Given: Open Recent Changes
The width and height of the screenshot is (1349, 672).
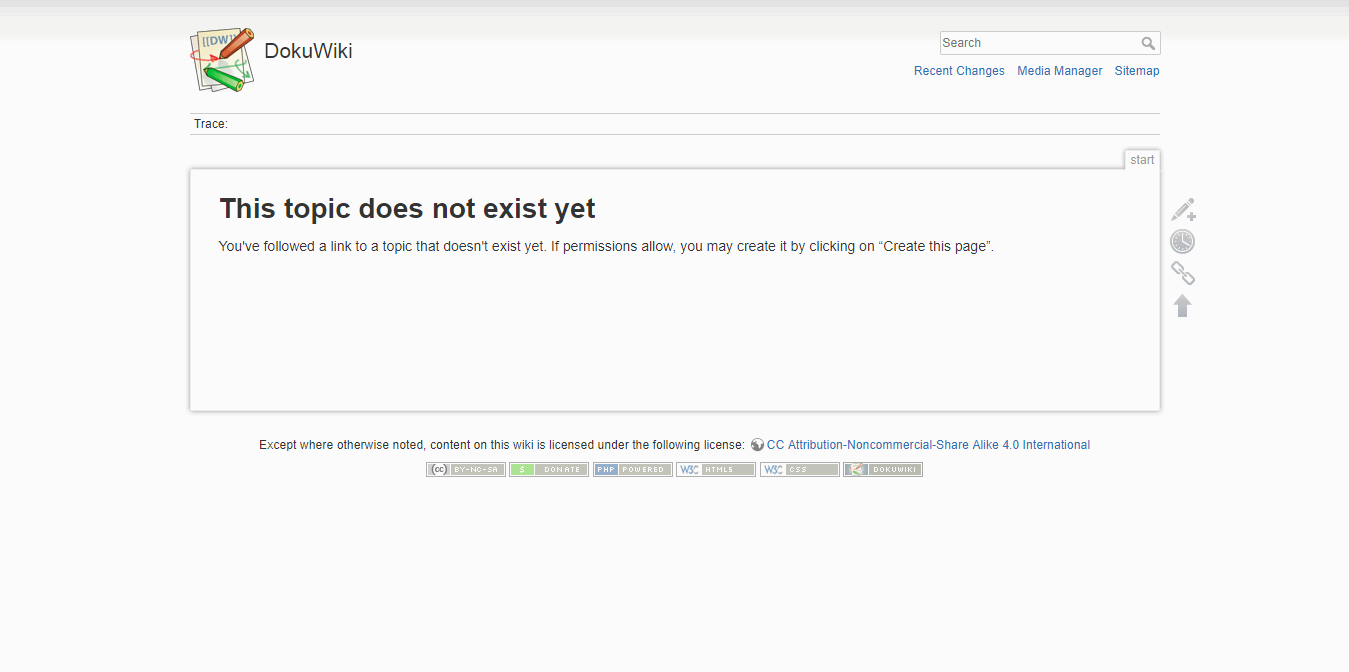Looking at the screenshot, I should (x=959, y=71).
